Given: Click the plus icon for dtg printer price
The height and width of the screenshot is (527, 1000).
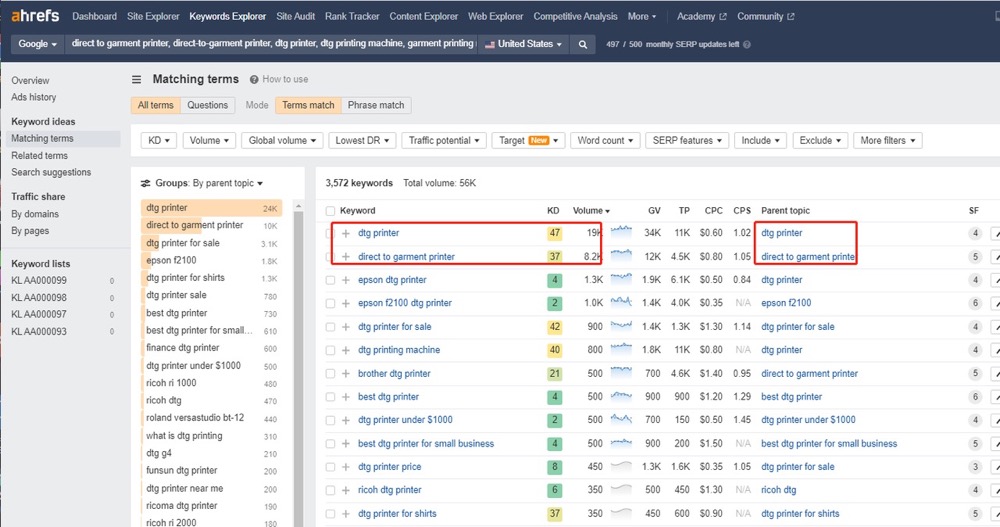Looking at the screenshot, I should point(346,467).
